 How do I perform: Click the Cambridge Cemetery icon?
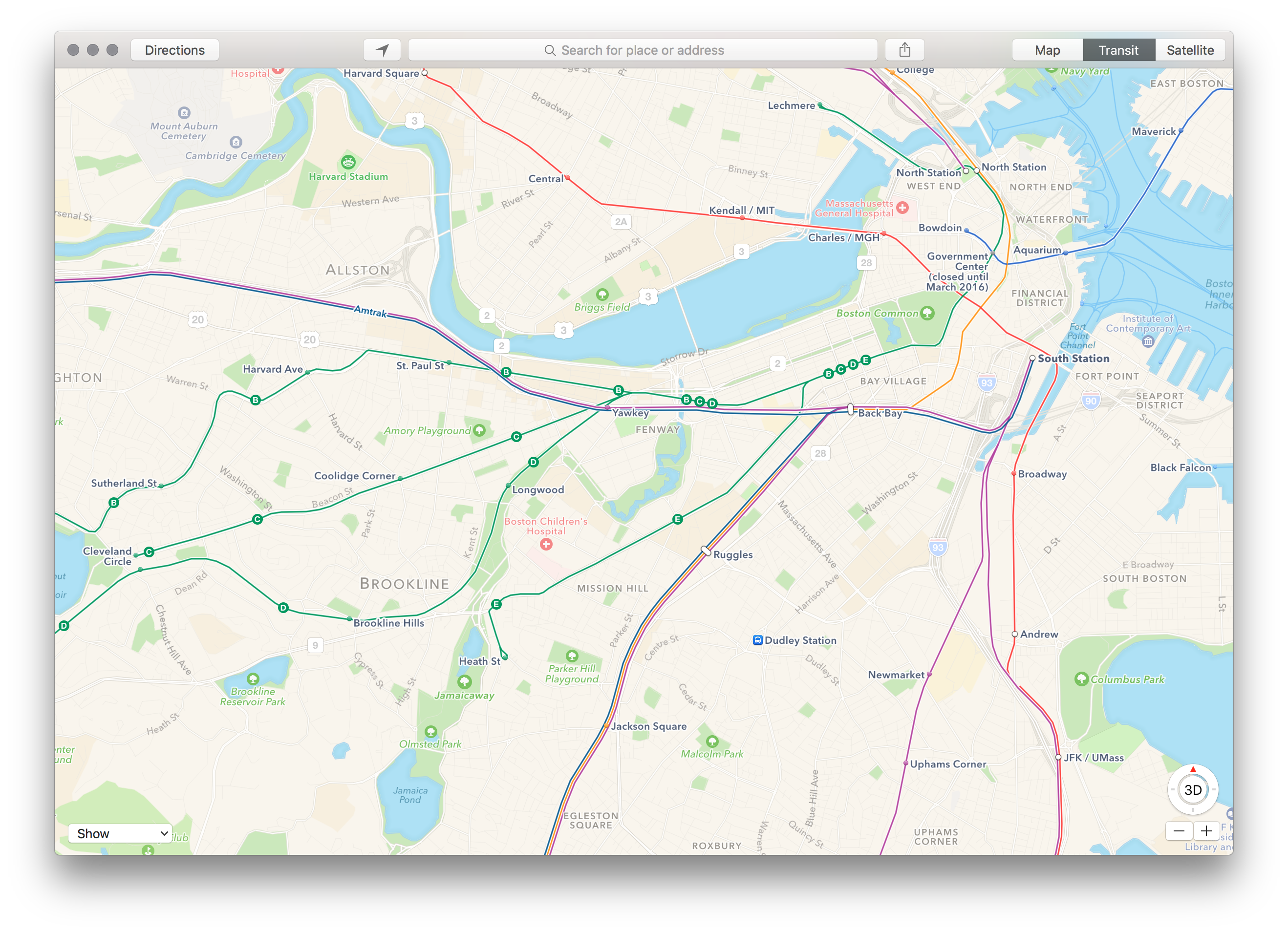click(236, 142)
